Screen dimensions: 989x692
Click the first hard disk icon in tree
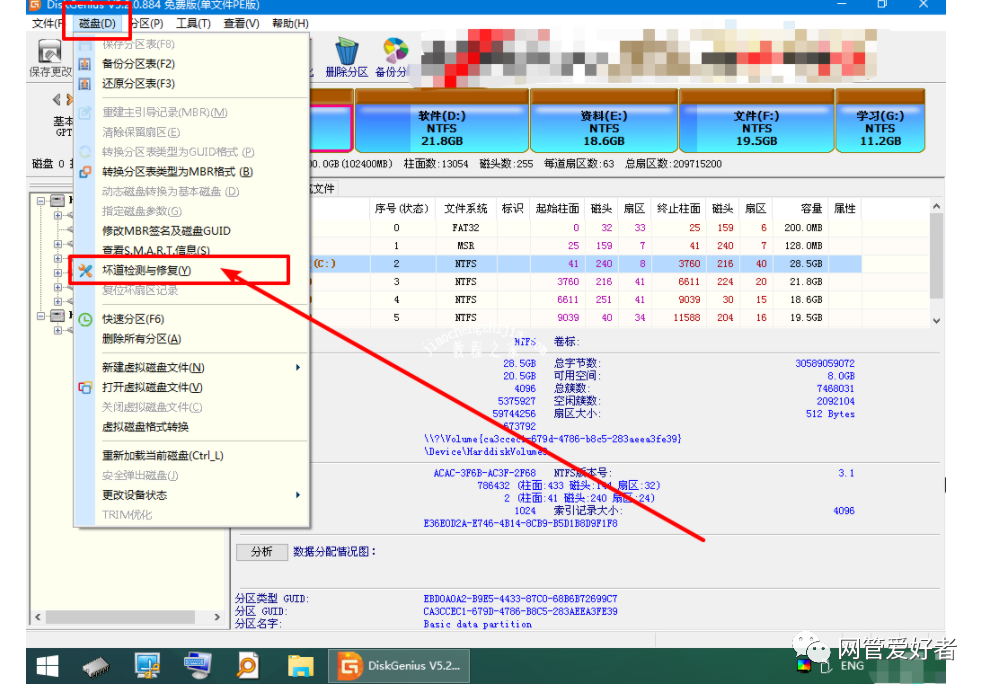[57, 201]
